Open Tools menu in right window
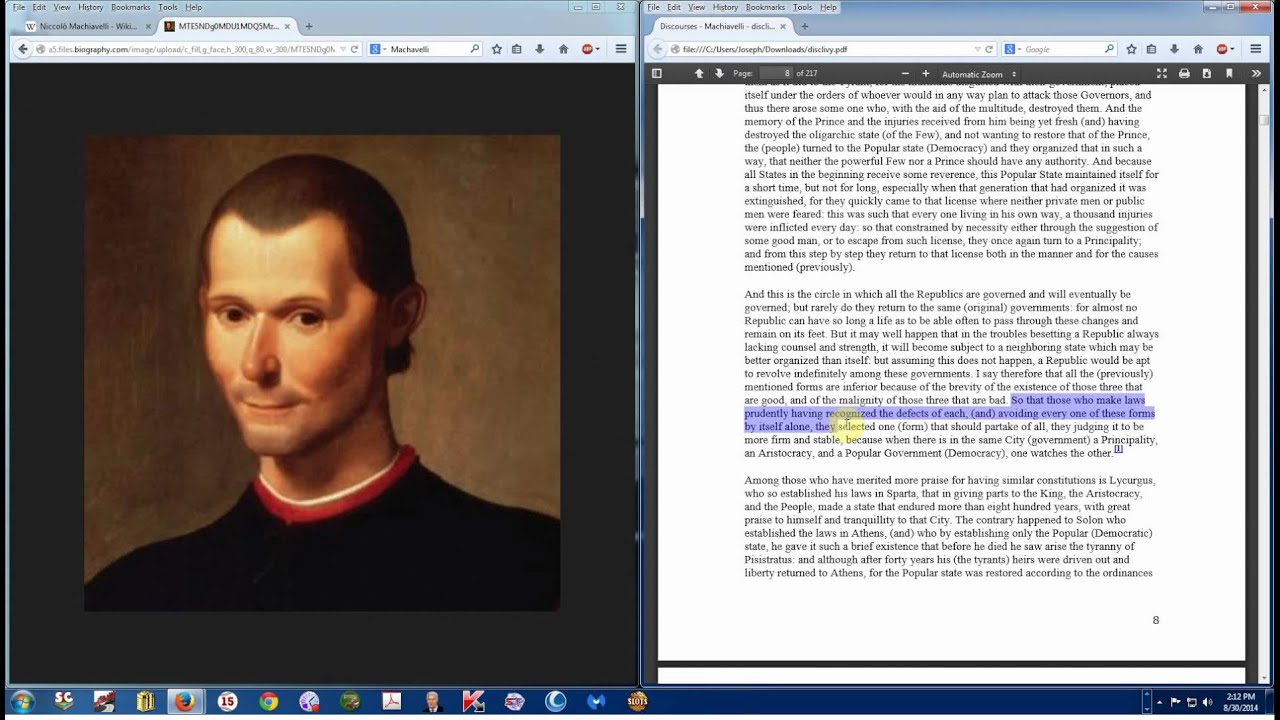 click(802, 7)
